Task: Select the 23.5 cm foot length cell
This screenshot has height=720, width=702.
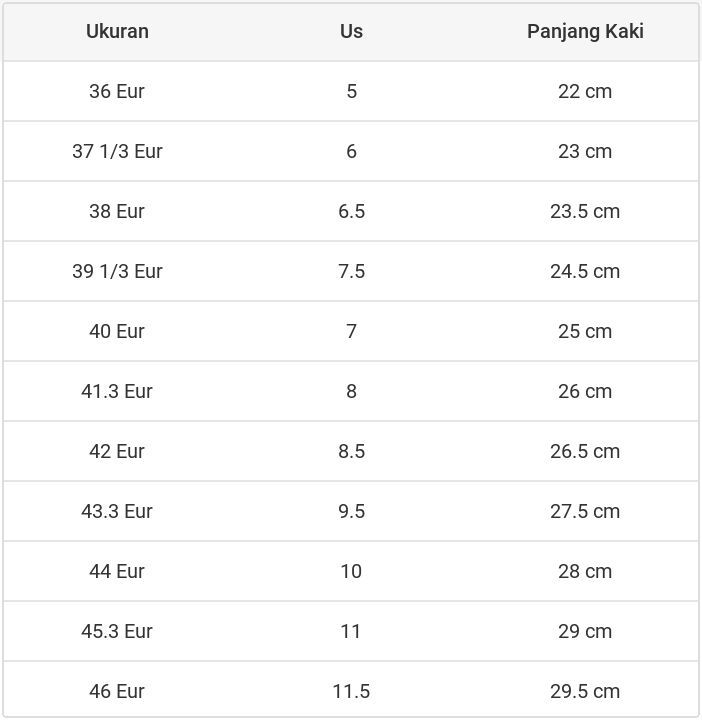Action: point(585,211)
